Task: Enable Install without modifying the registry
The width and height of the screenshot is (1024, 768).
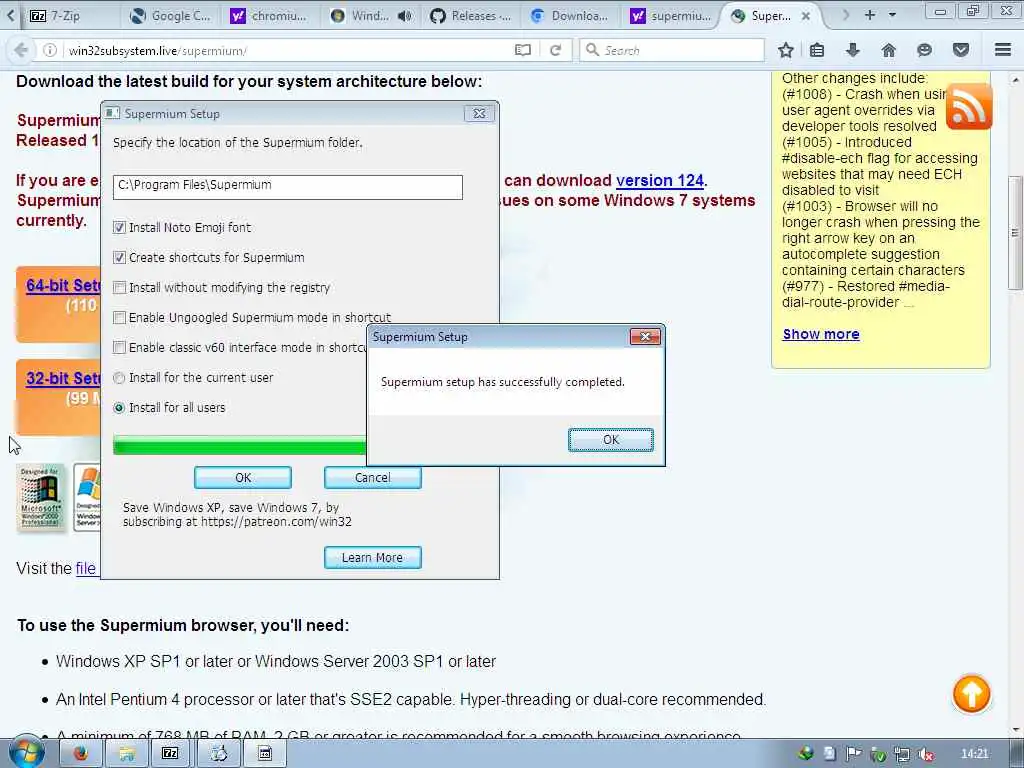Action: point(119,287)
